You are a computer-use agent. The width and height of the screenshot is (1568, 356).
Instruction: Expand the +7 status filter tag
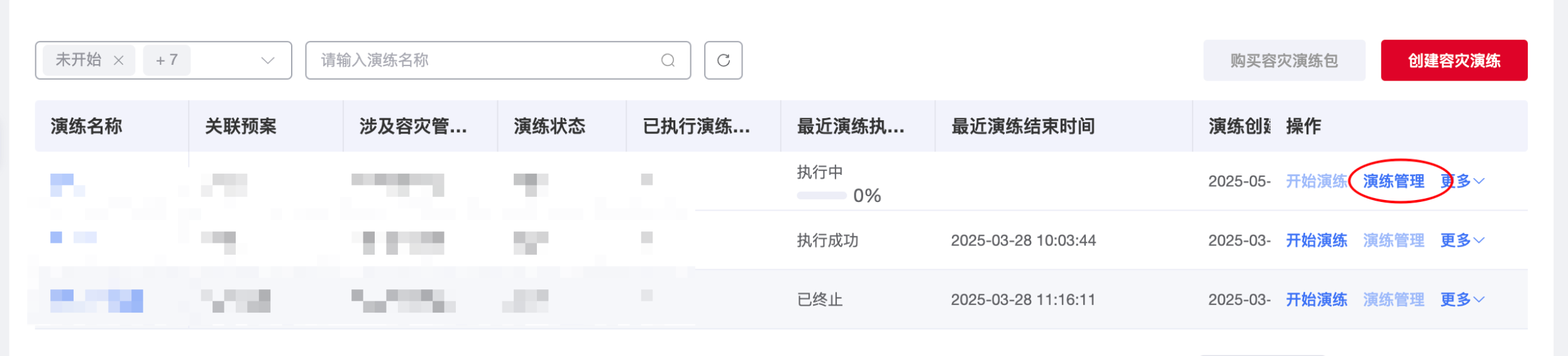pos(167,60)
